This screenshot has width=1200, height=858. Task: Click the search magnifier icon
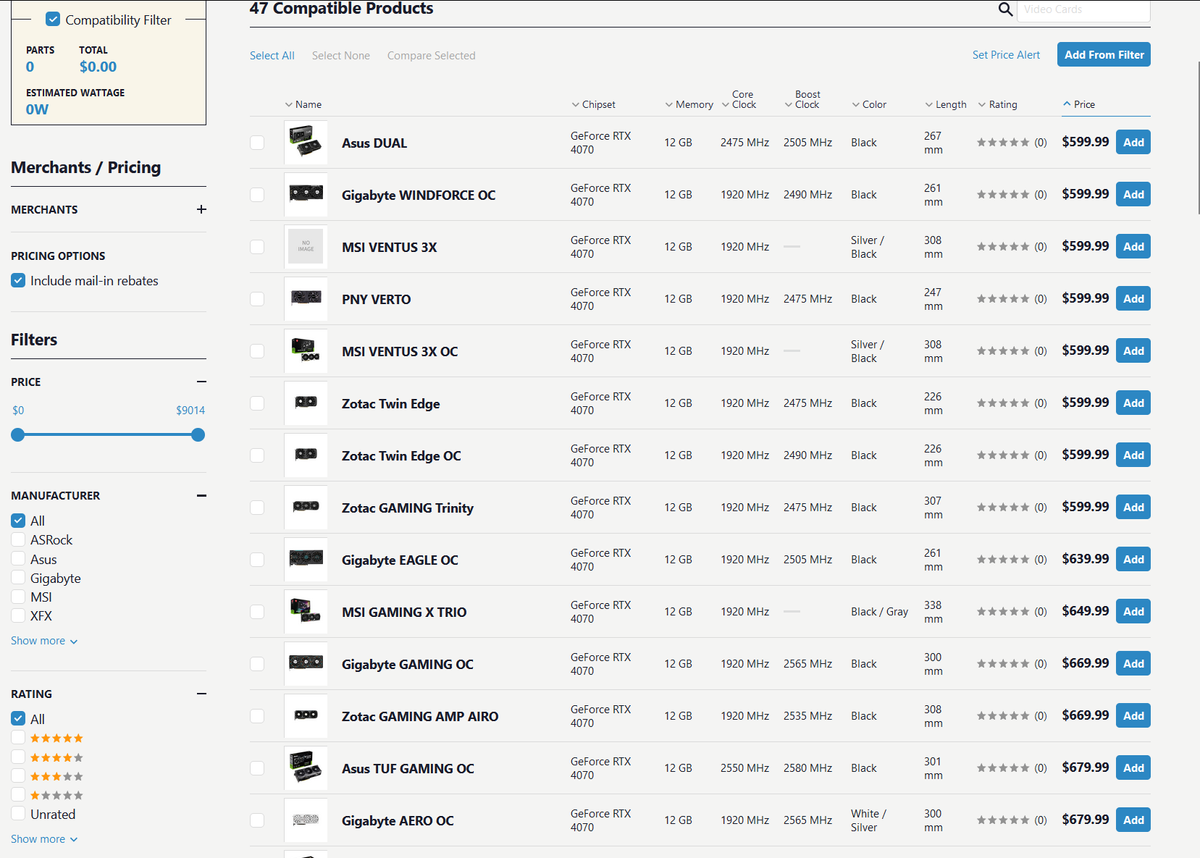pyautogui.click(x=1006, y=10)
